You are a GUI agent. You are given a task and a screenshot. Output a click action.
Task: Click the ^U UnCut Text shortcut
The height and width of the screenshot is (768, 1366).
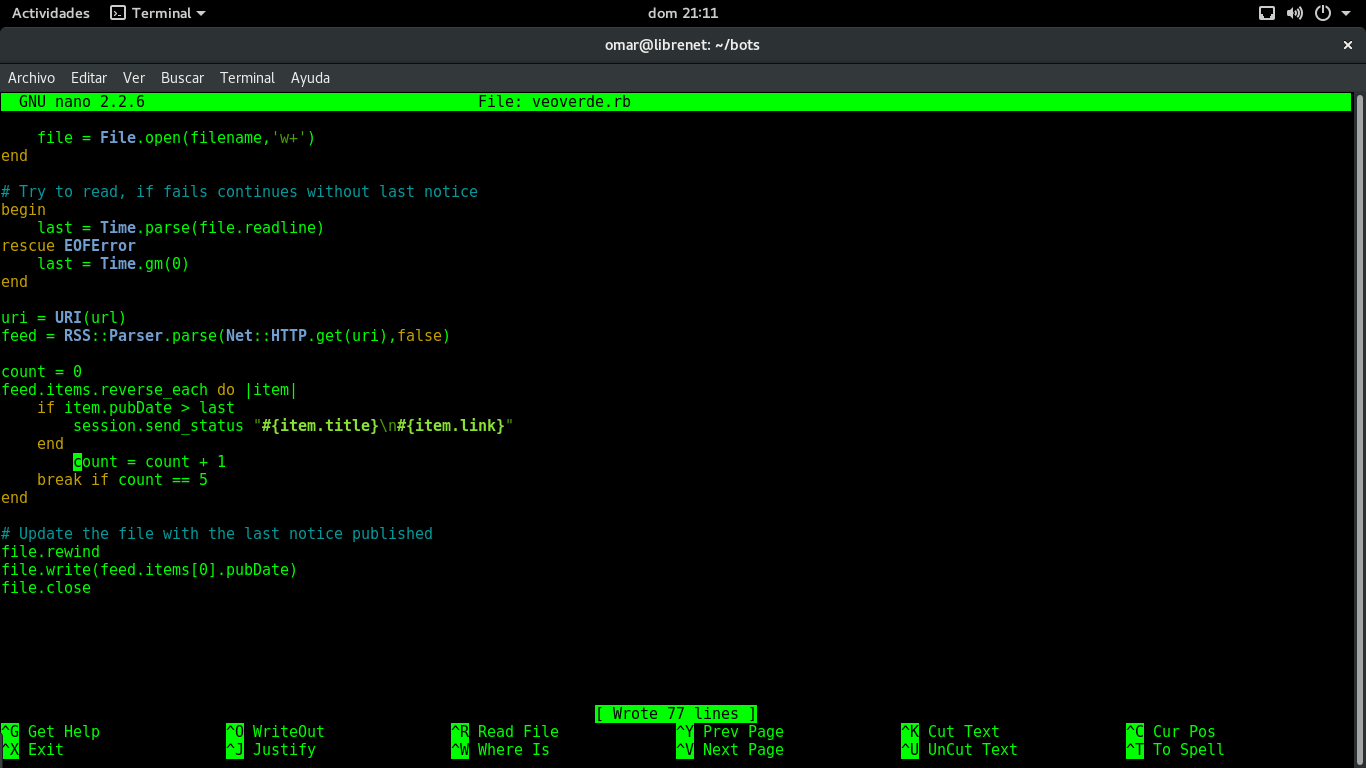[x=960, y=750]
